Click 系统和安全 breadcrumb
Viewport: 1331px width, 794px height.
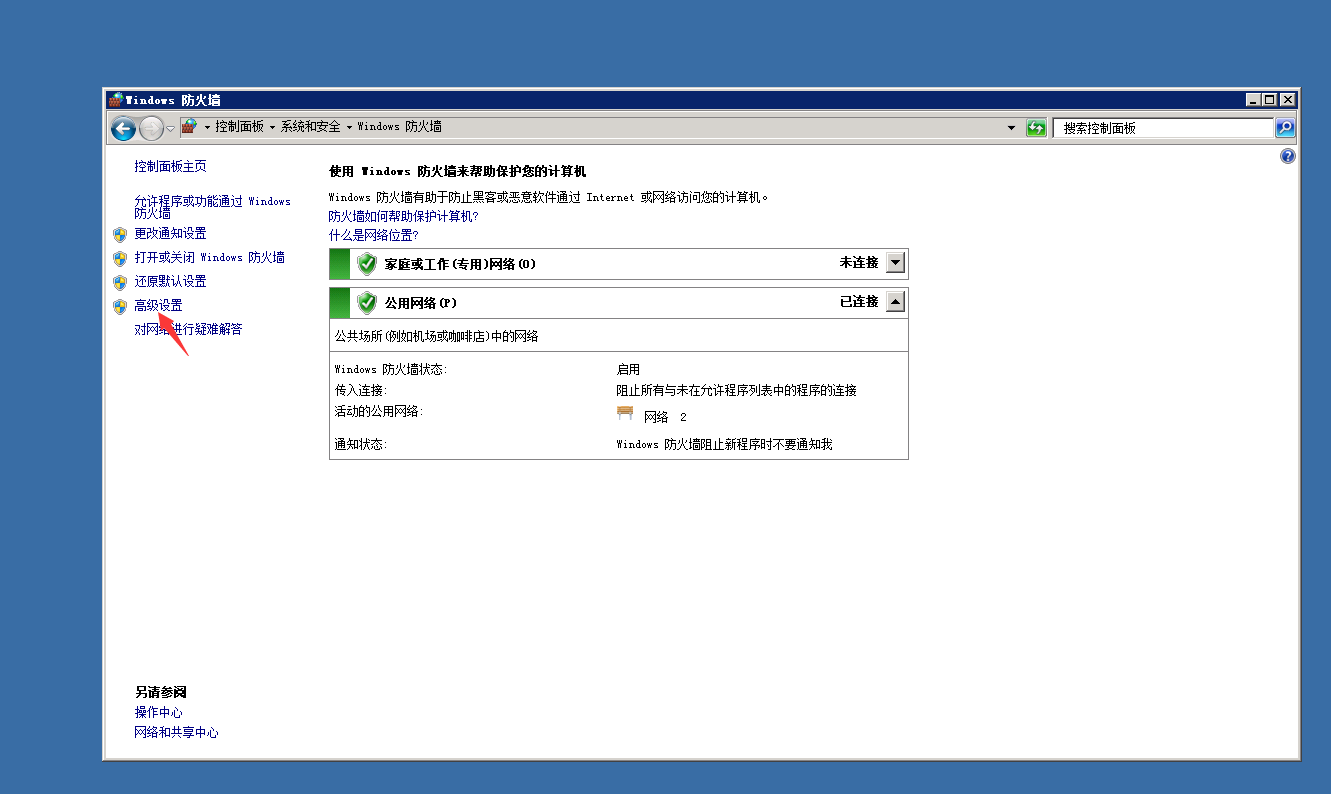point(310,127)
